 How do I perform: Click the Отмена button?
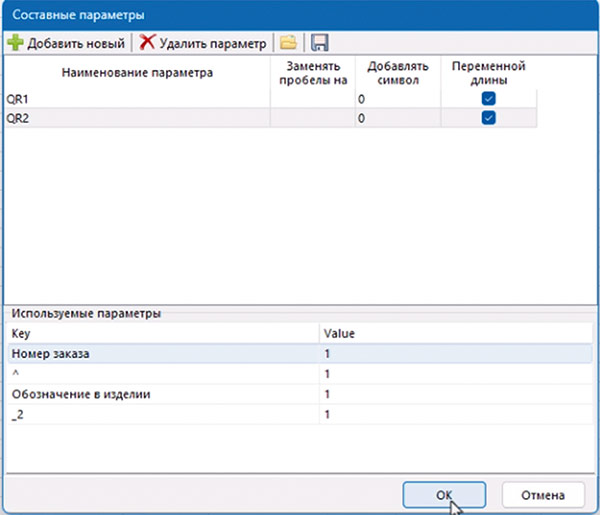(x=541, y=494)
